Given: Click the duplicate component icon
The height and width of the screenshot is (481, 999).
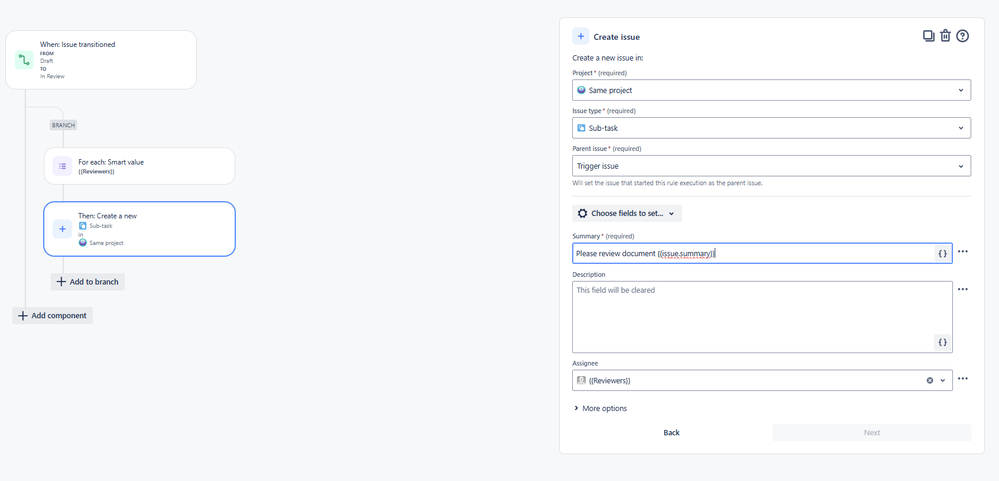Looking at the screenshot, I should (928, 36).
